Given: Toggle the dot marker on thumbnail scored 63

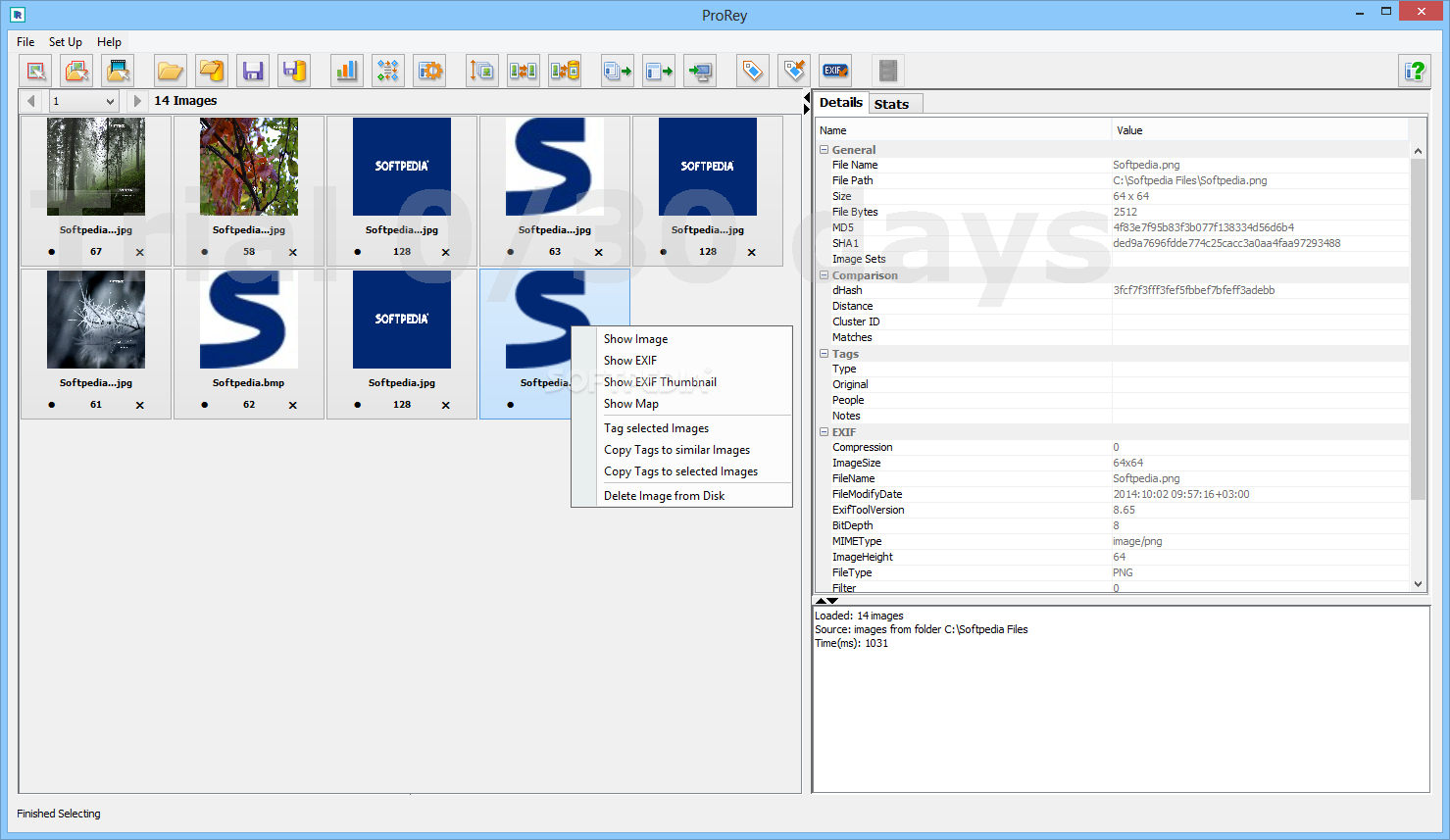Looking at the screenshot, I should tap(510, 252).
